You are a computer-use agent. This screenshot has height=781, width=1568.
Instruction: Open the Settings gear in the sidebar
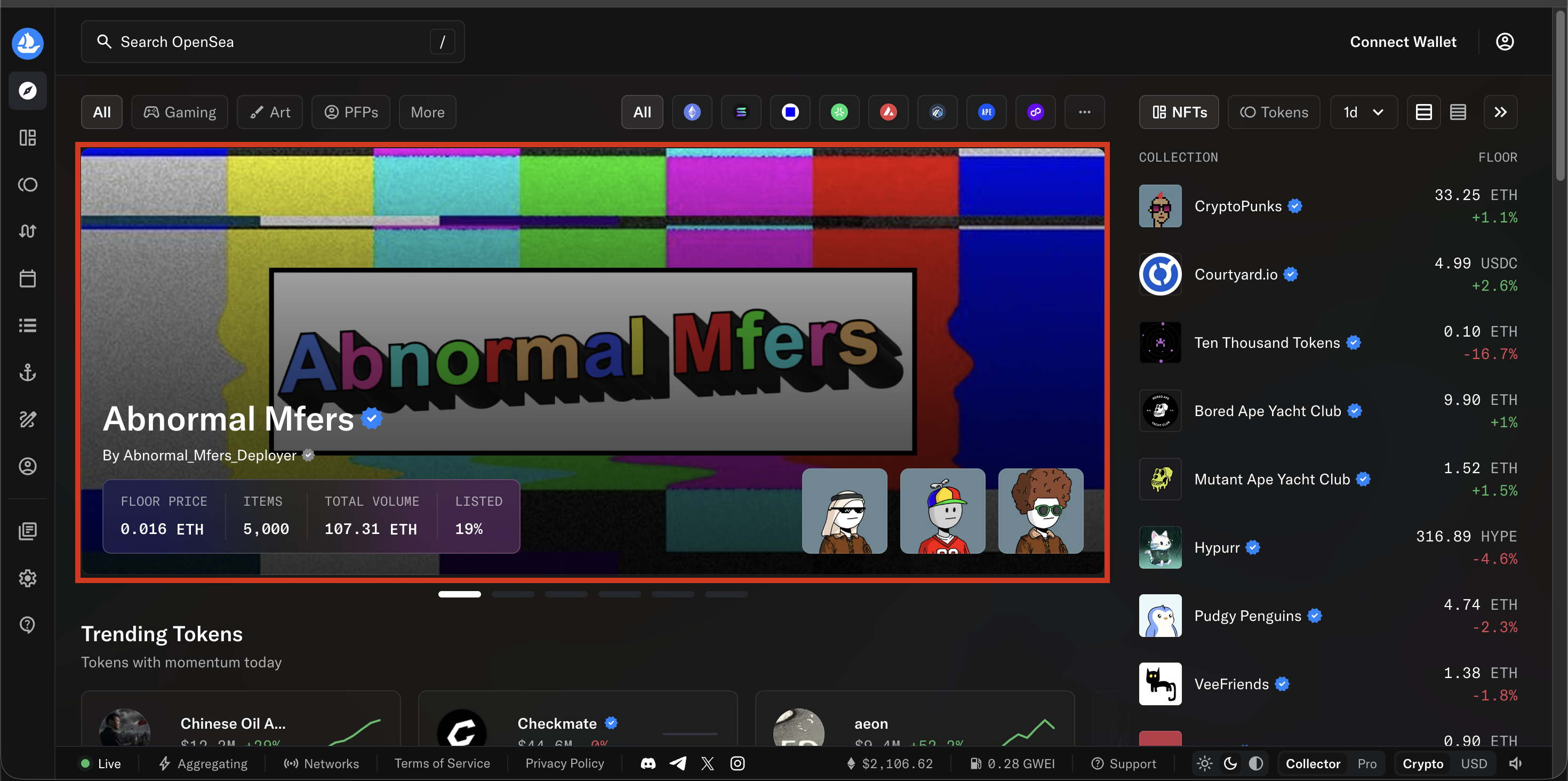click(27, 578)
